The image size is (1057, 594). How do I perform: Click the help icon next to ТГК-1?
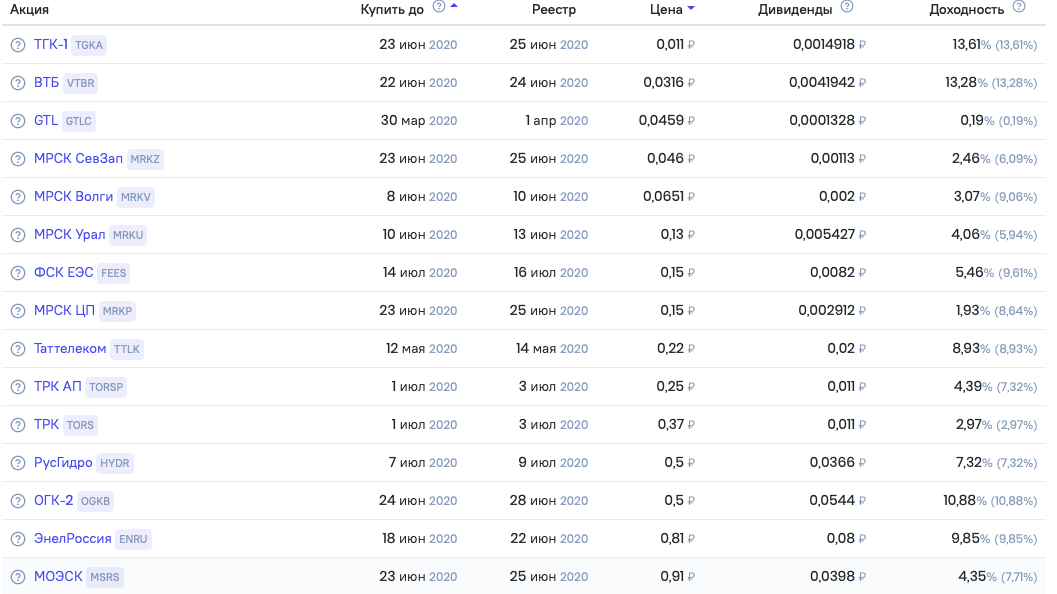click(18, 45)
